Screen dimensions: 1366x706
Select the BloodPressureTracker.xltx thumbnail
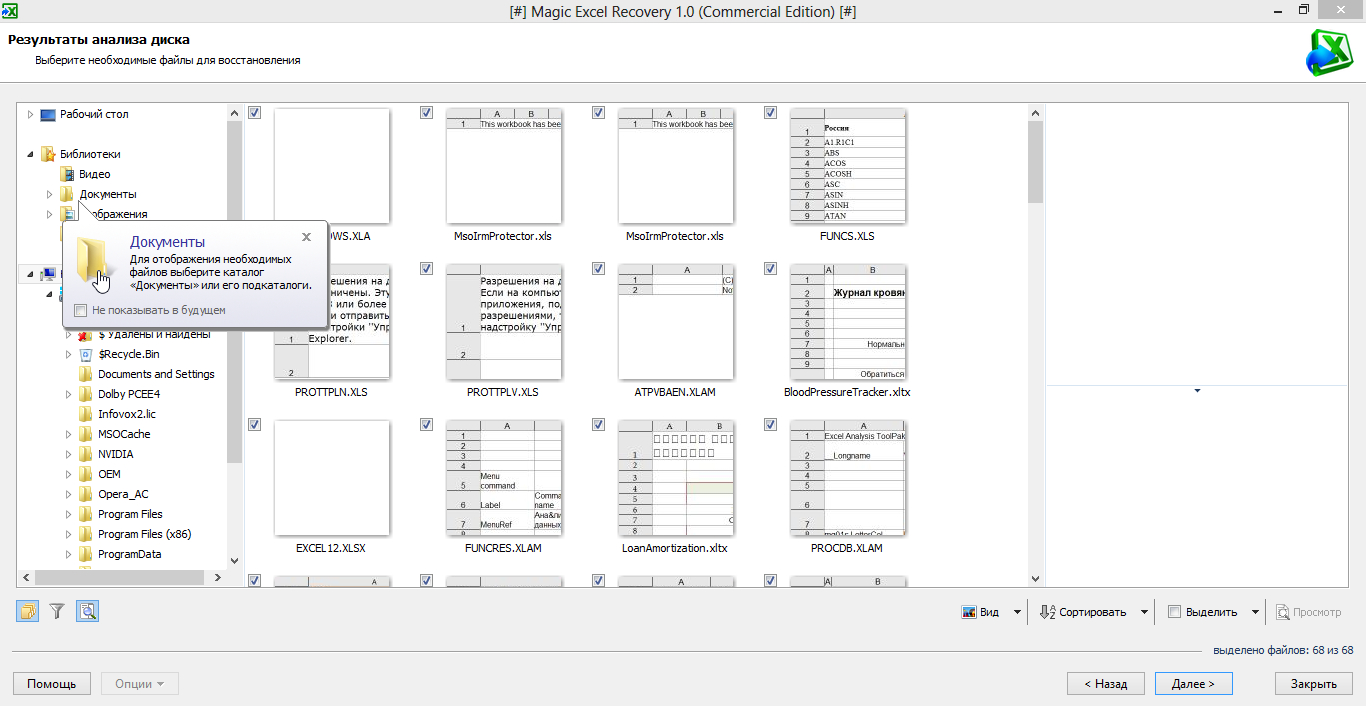[848, 322]
